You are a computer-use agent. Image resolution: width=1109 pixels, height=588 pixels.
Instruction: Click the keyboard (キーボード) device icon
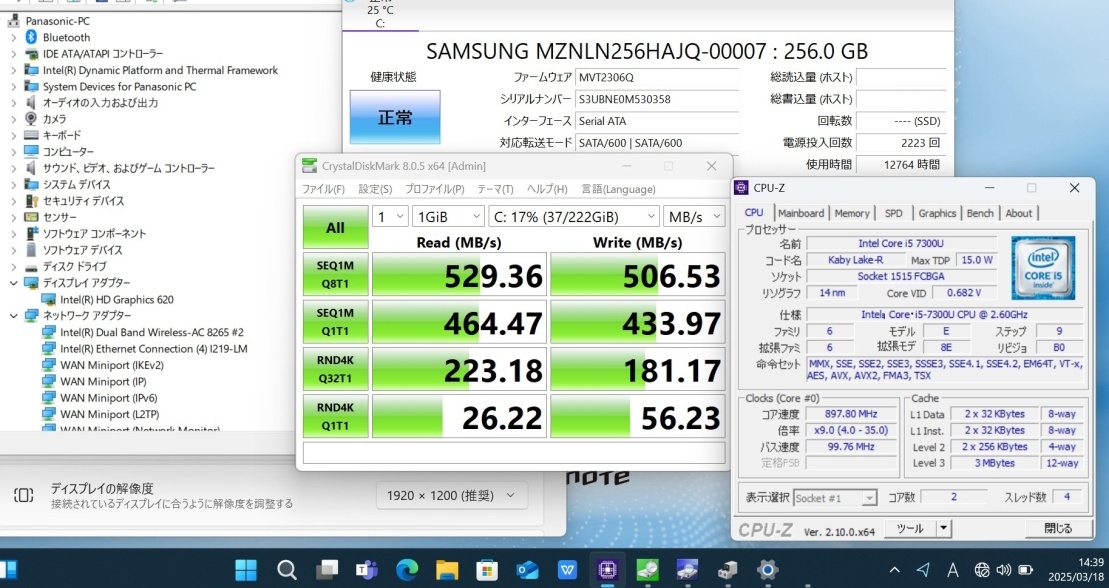31,135
